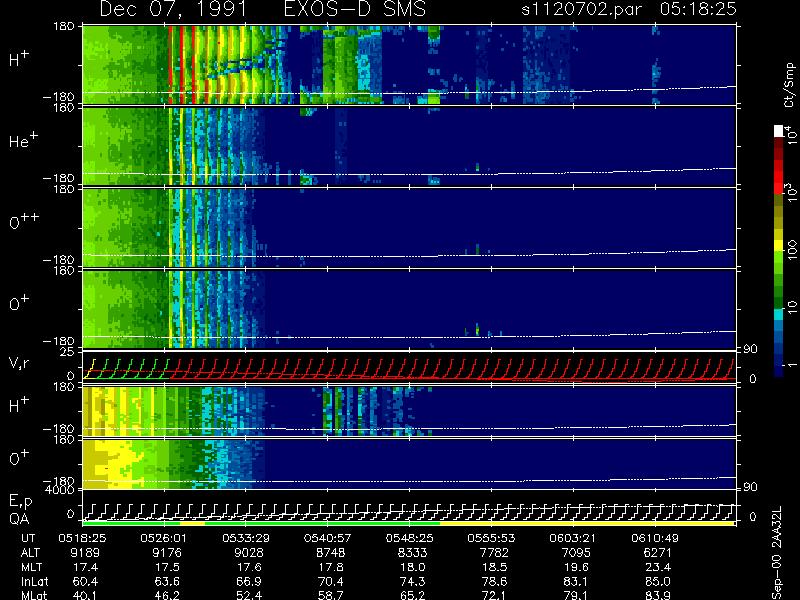The height and width of the screenshot is (600, 800).
Task: Click MLat value '40.1'
Action: coord(86,595)
